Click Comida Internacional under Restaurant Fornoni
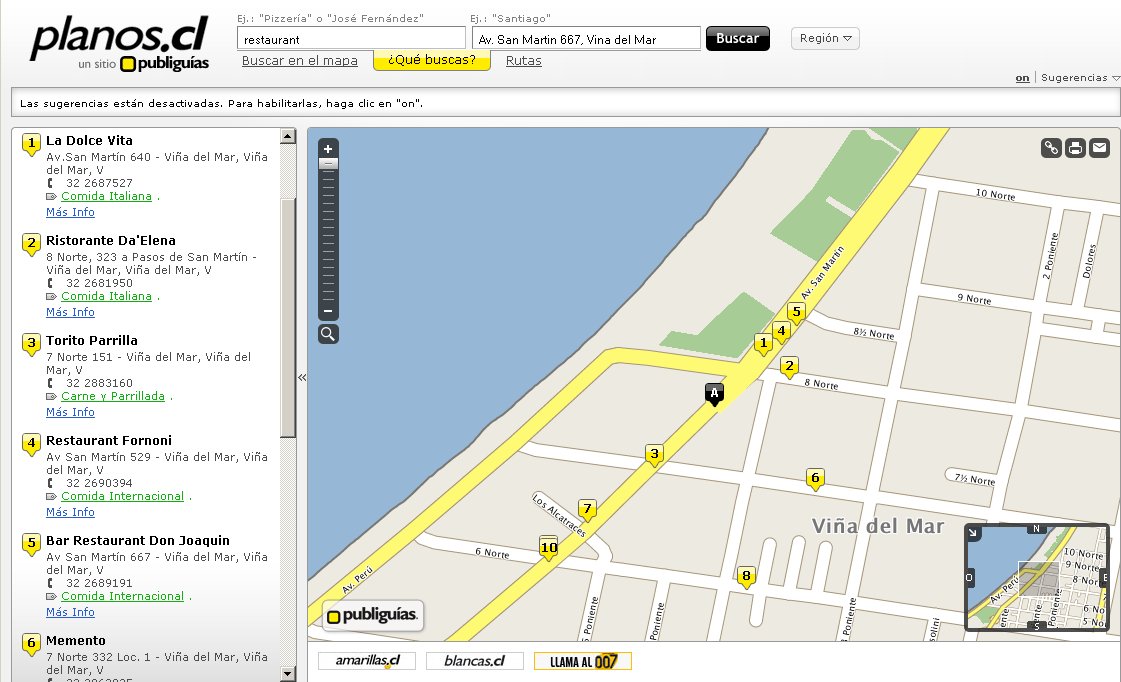1121x682 pixels. pos(122,497)
